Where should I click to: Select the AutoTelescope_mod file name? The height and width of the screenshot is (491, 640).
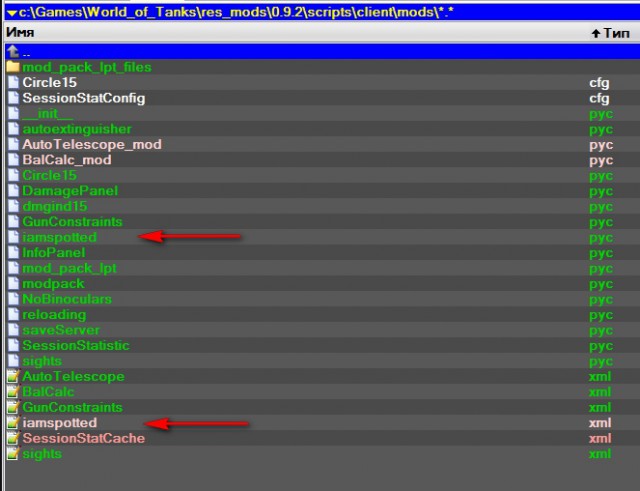[92, 144]
